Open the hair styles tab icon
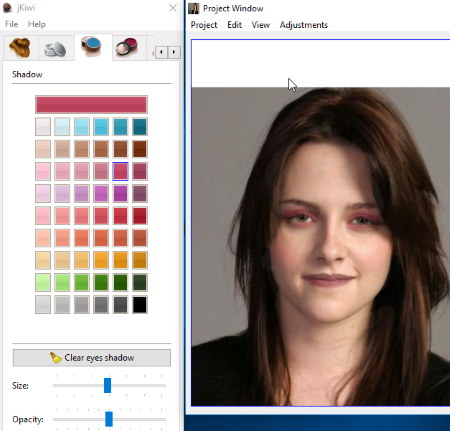This screenshot has height=431, width=450. (20, 48)
